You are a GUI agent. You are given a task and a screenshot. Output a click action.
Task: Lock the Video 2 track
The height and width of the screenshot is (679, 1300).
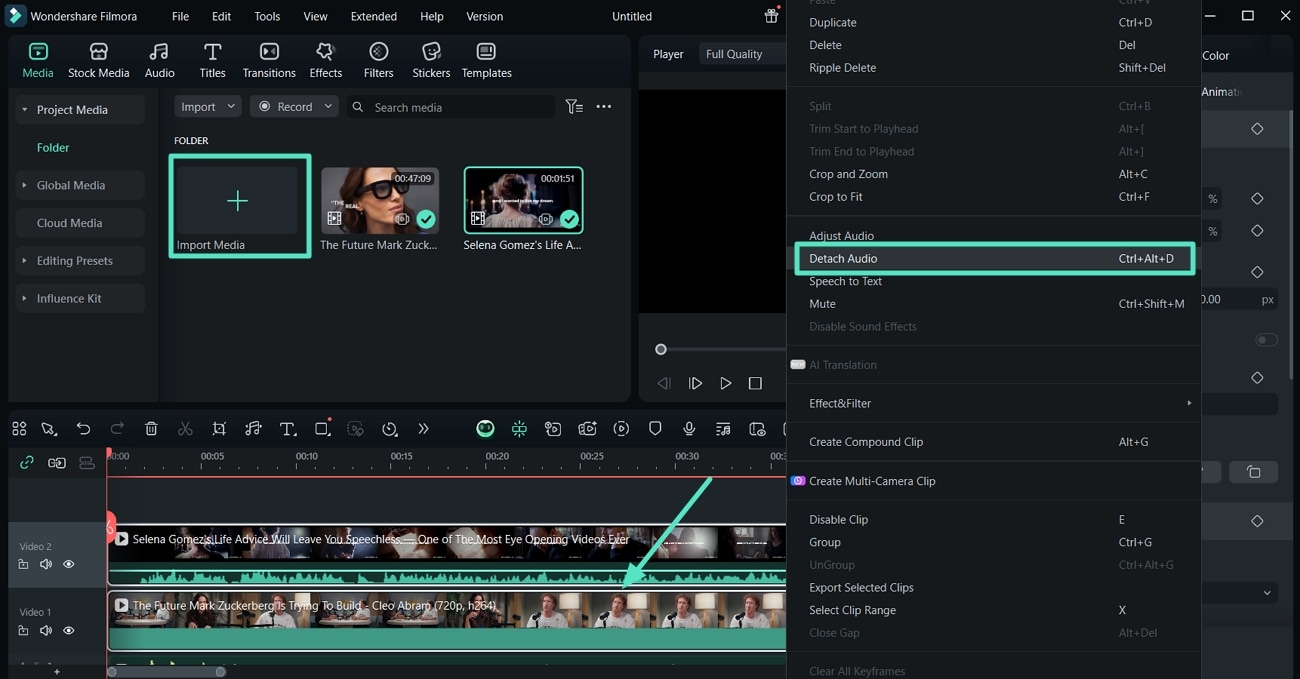(23, 565)
